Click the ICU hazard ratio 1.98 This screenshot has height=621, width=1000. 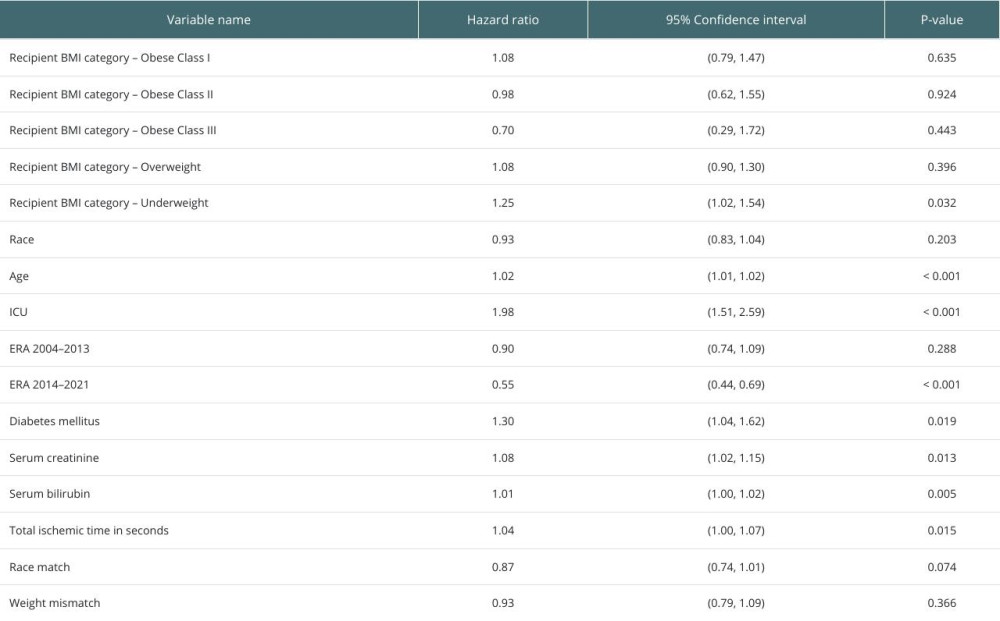[x=503, y=312]
